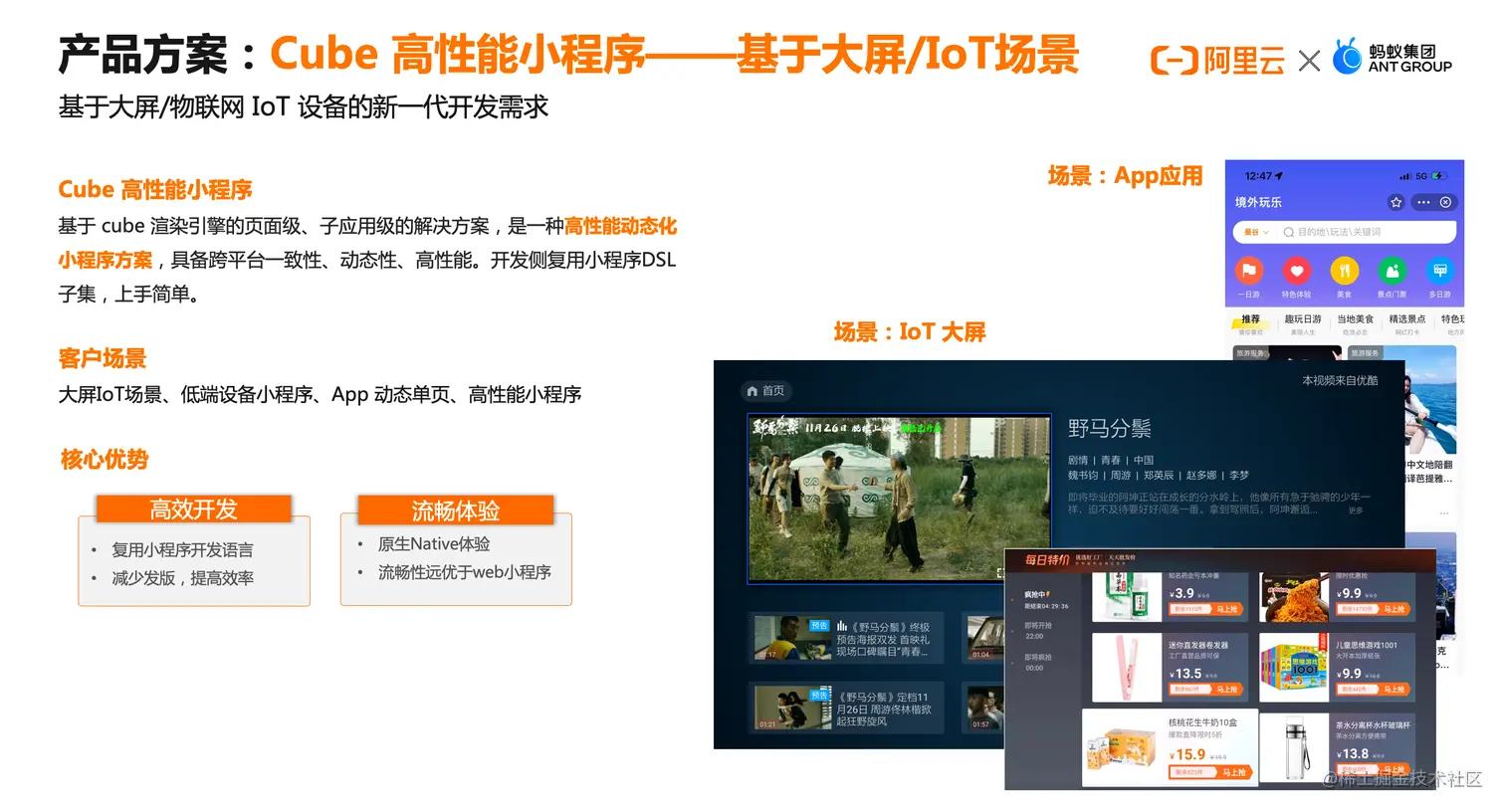1505x812 pixels.
Task: Open the 思维游戏1001 book product image
Action: click(x=1294, y=668)
